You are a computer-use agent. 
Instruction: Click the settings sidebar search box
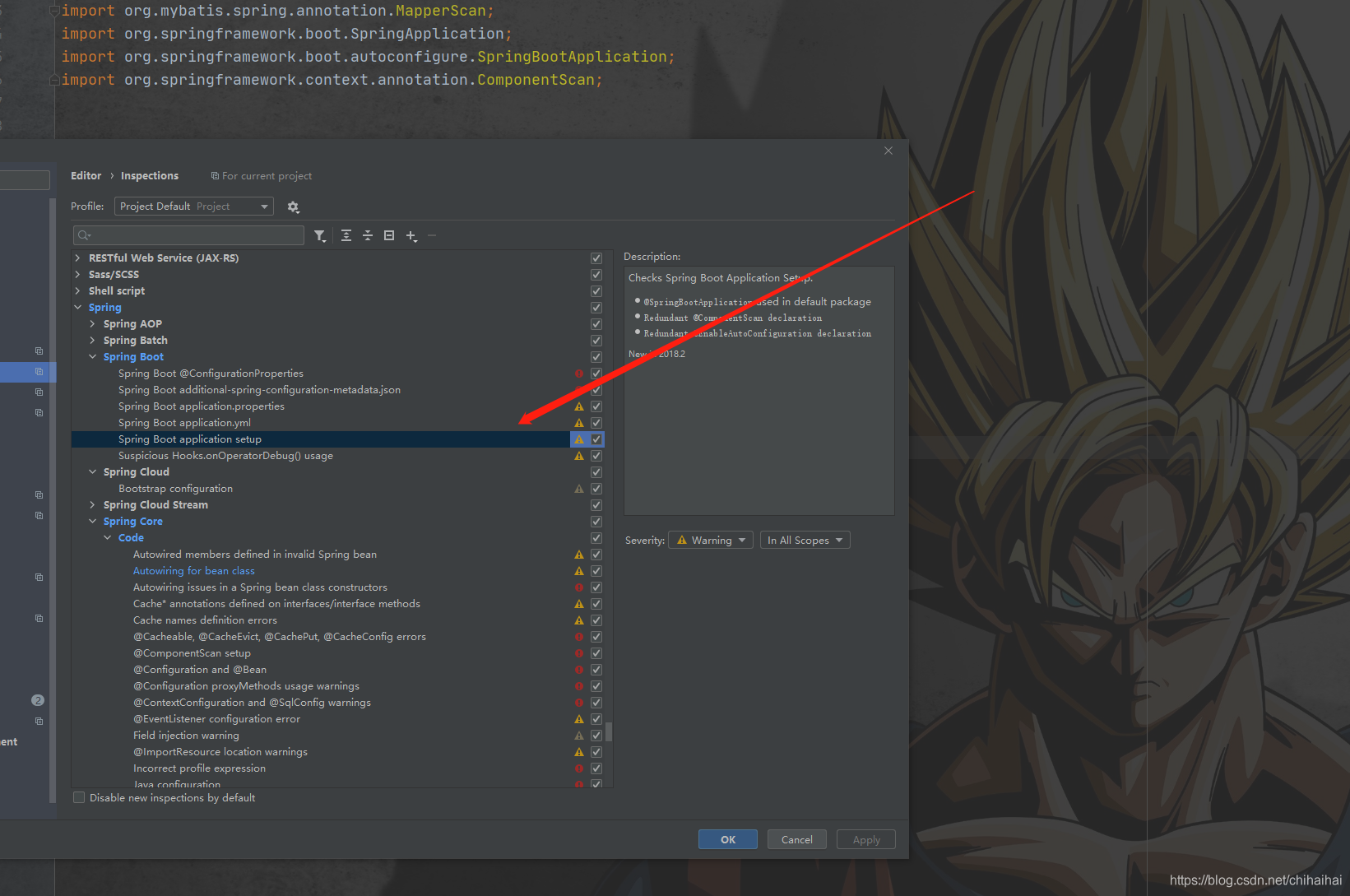point(25,180)
